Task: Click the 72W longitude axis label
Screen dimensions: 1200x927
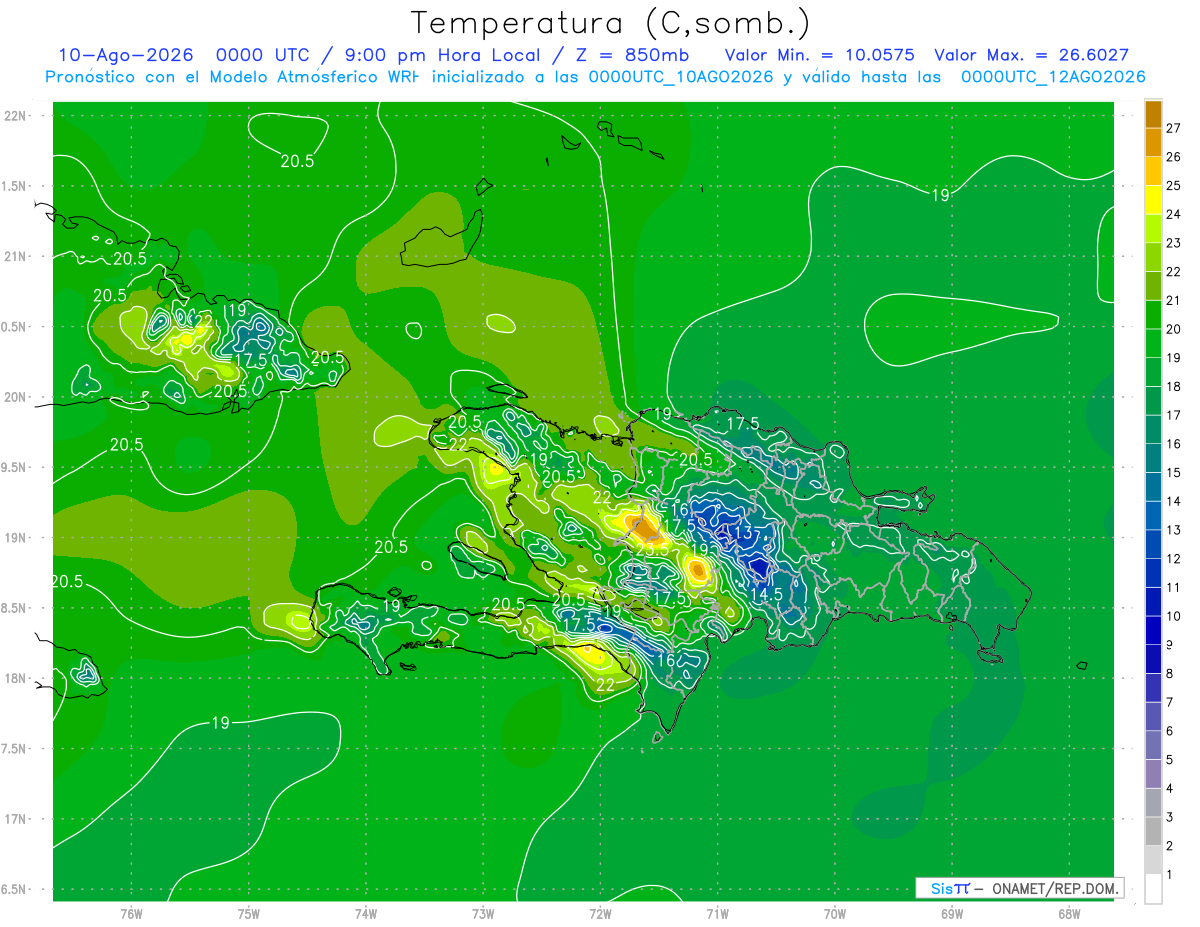Action: 600,913
